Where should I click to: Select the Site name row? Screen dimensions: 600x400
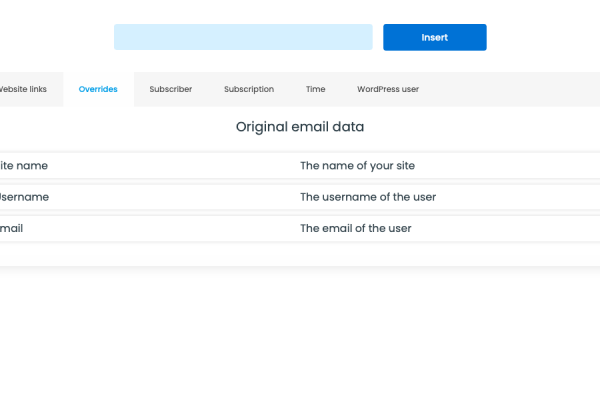pos(300,166)
